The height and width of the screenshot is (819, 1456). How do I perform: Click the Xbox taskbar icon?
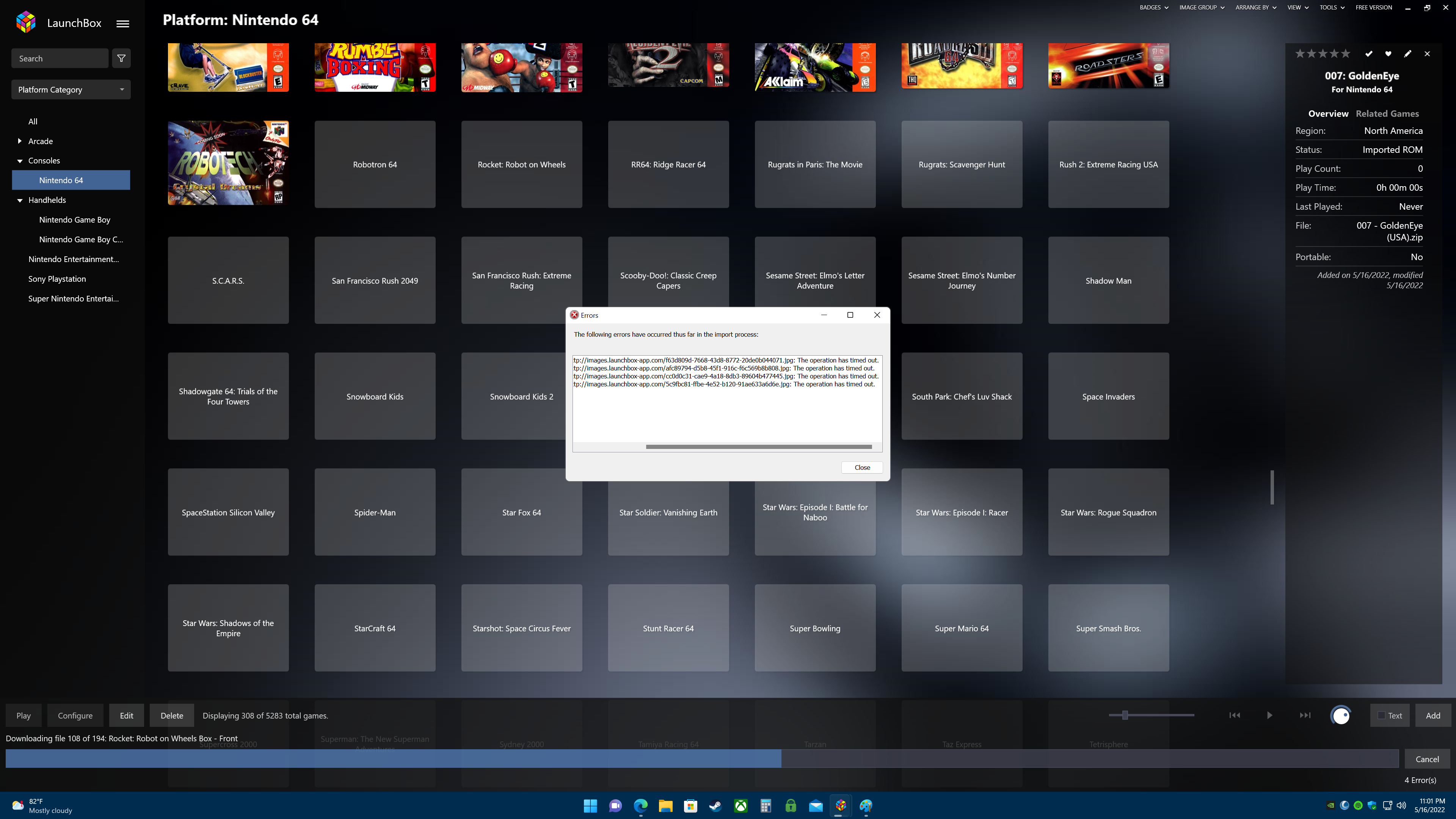point(741,805)
